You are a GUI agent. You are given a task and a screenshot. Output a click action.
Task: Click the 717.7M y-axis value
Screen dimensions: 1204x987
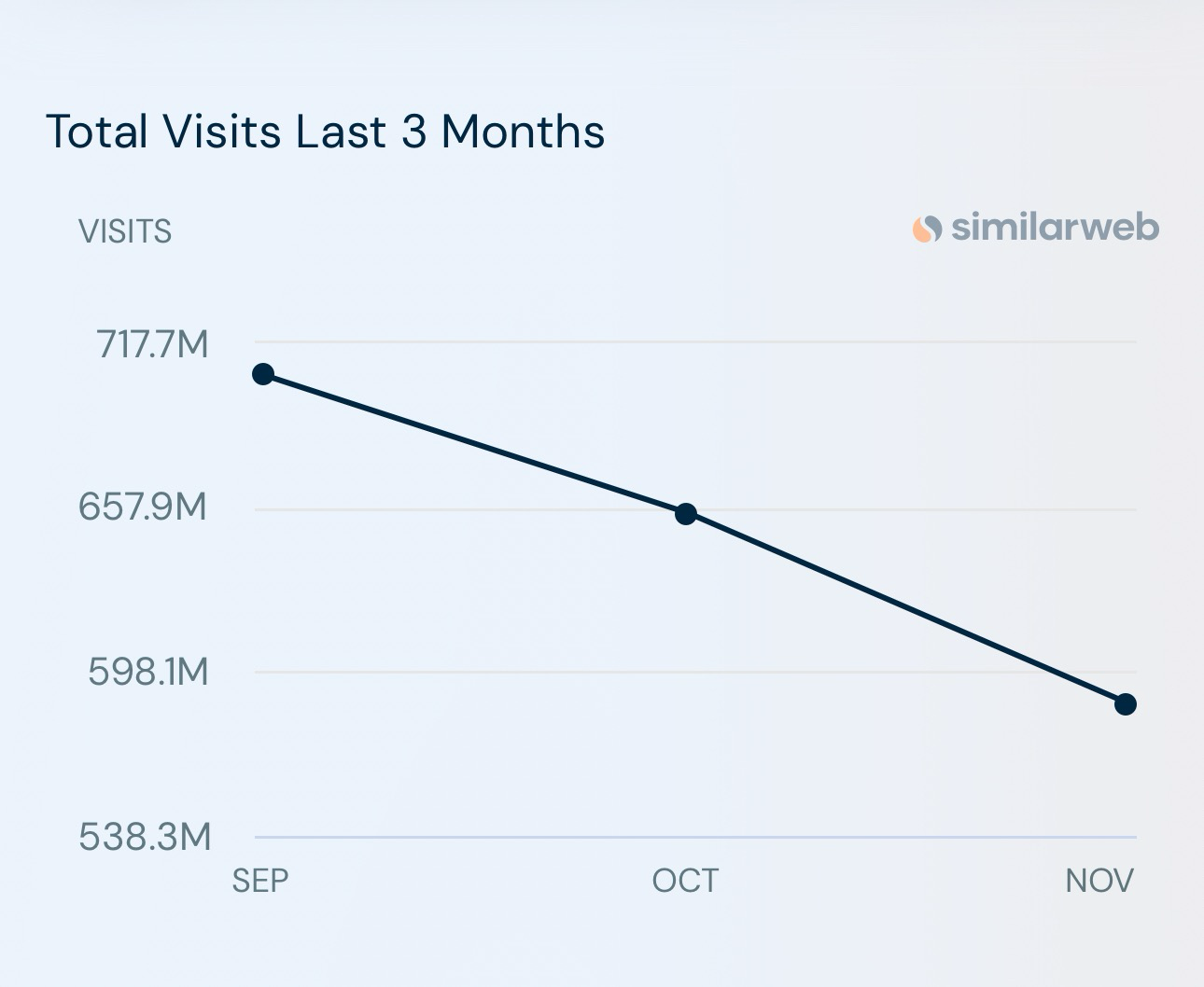tap(153, 345)
